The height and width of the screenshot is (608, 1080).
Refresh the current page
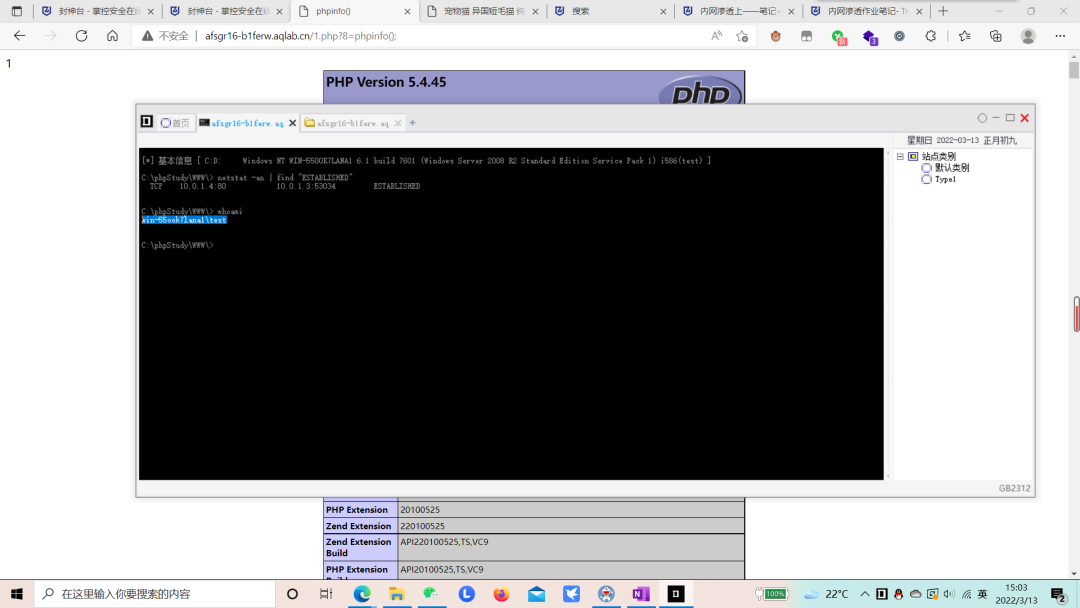pyautogui.click(x=81, y=36)
